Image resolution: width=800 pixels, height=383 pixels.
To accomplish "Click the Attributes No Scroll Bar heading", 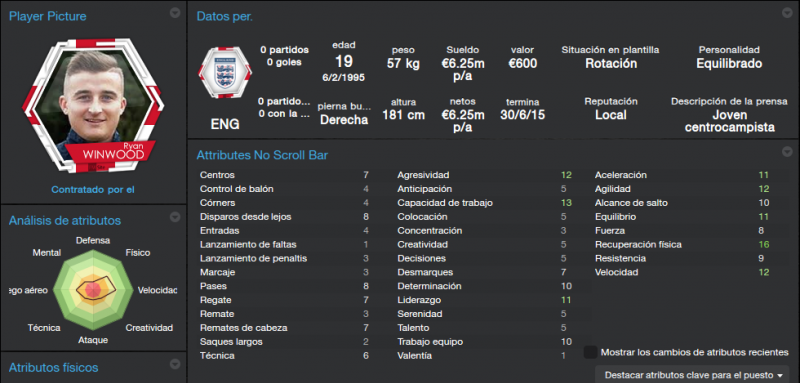I will 262,155.
